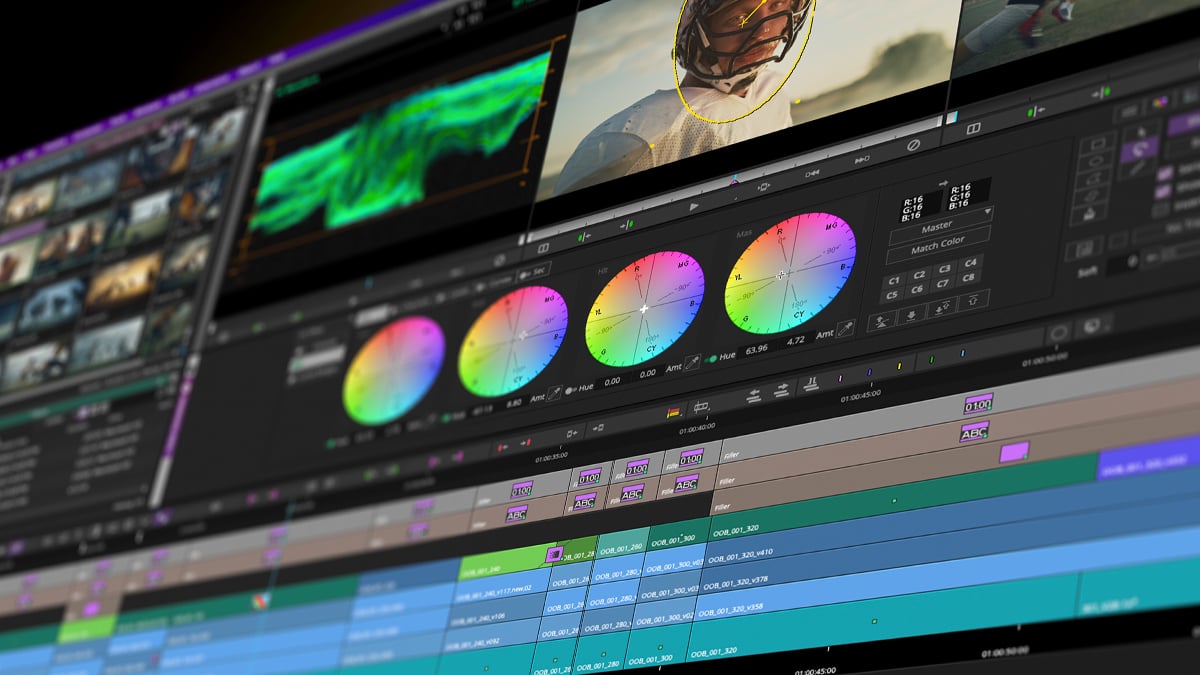The width and height of the screenshot is (1200, 675).
Task: Click the Mark Clip icon under the viewer
Action: (x=764, y=187)
